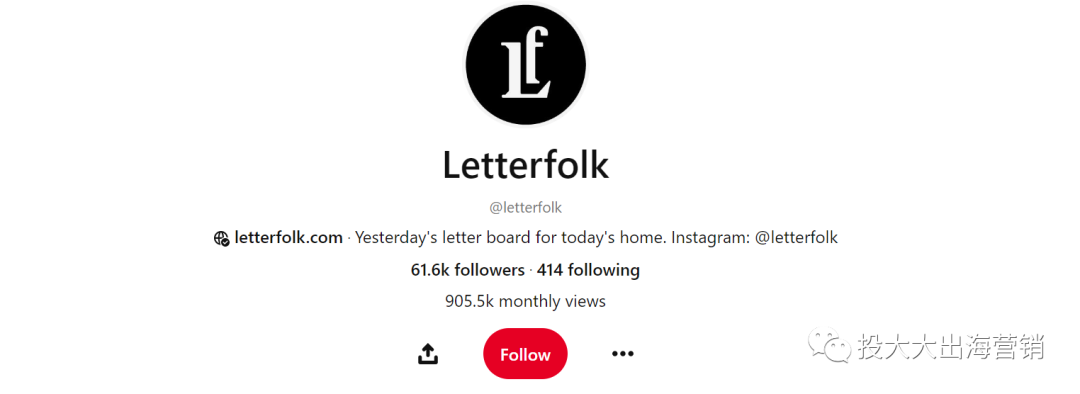Click the word "following" beside 414
This screenshot has width=1080, height=394.
pyautogui.click(x=603, y=270)
